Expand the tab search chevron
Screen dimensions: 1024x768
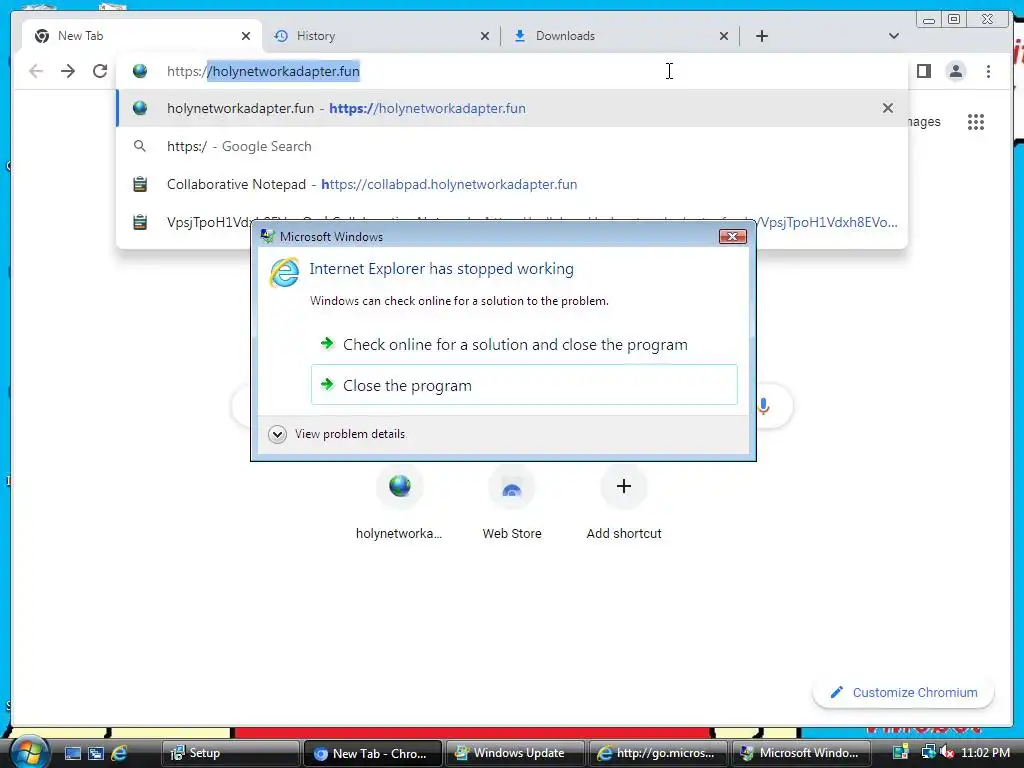(893, 36)
